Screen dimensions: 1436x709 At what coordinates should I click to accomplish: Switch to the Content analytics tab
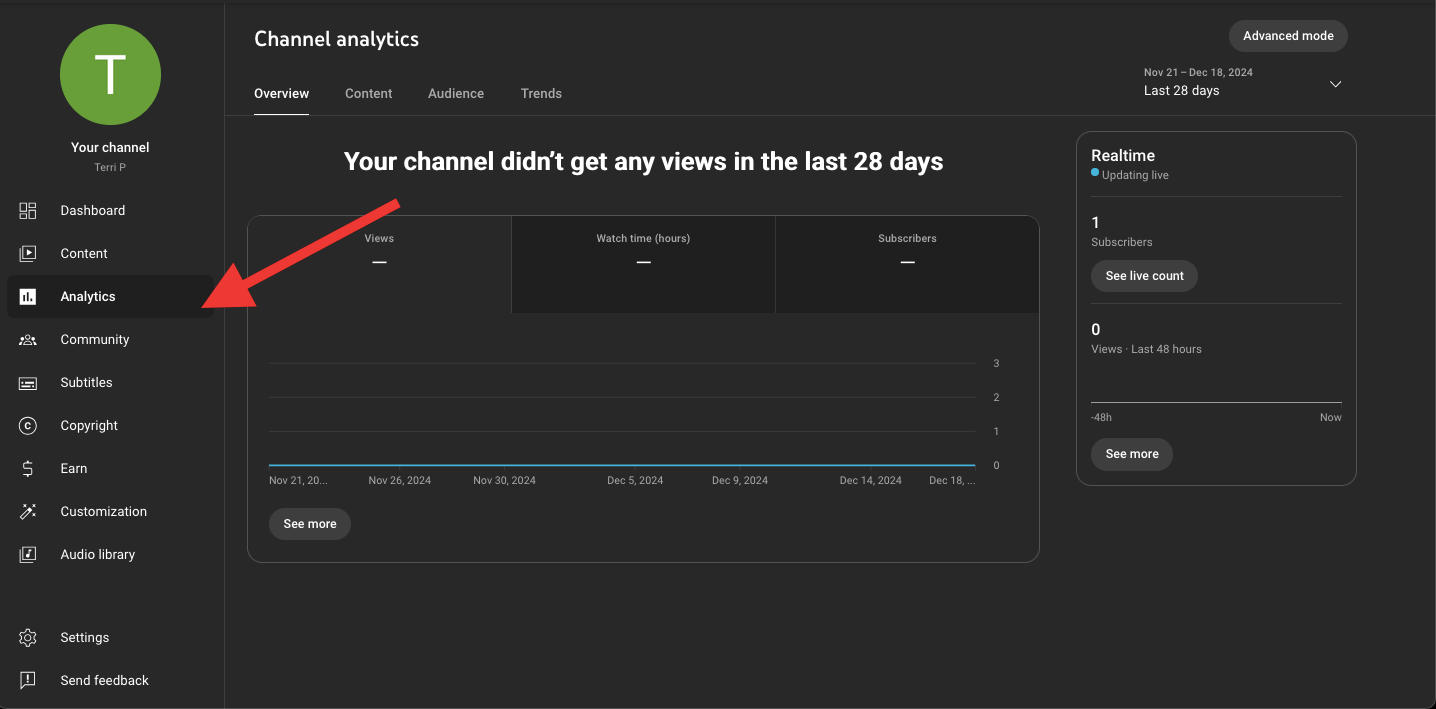[x=368, y=93]
